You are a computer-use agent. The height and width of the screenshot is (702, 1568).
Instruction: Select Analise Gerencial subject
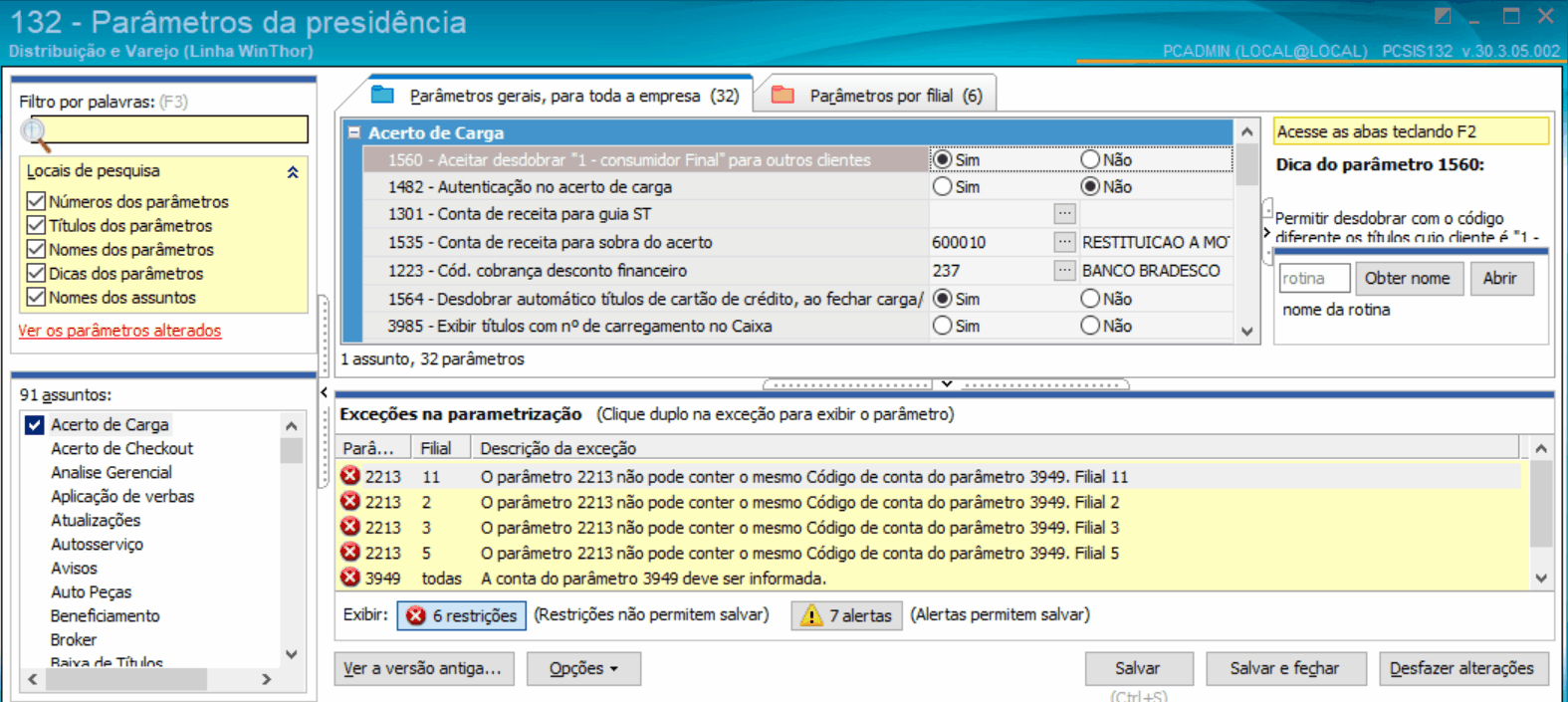[112, 472]
